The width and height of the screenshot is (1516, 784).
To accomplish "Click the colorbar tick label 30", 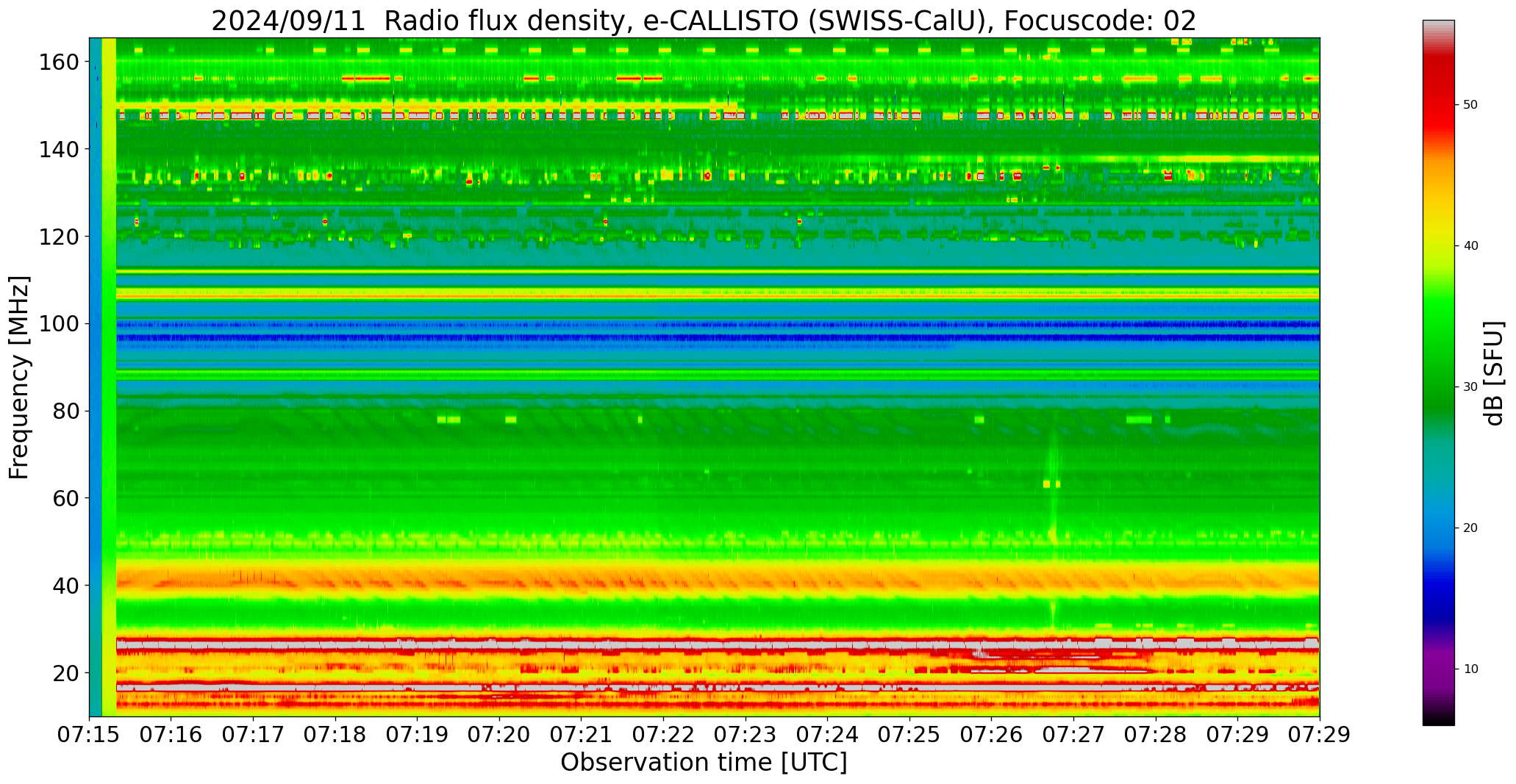I will click(1470, 387).
